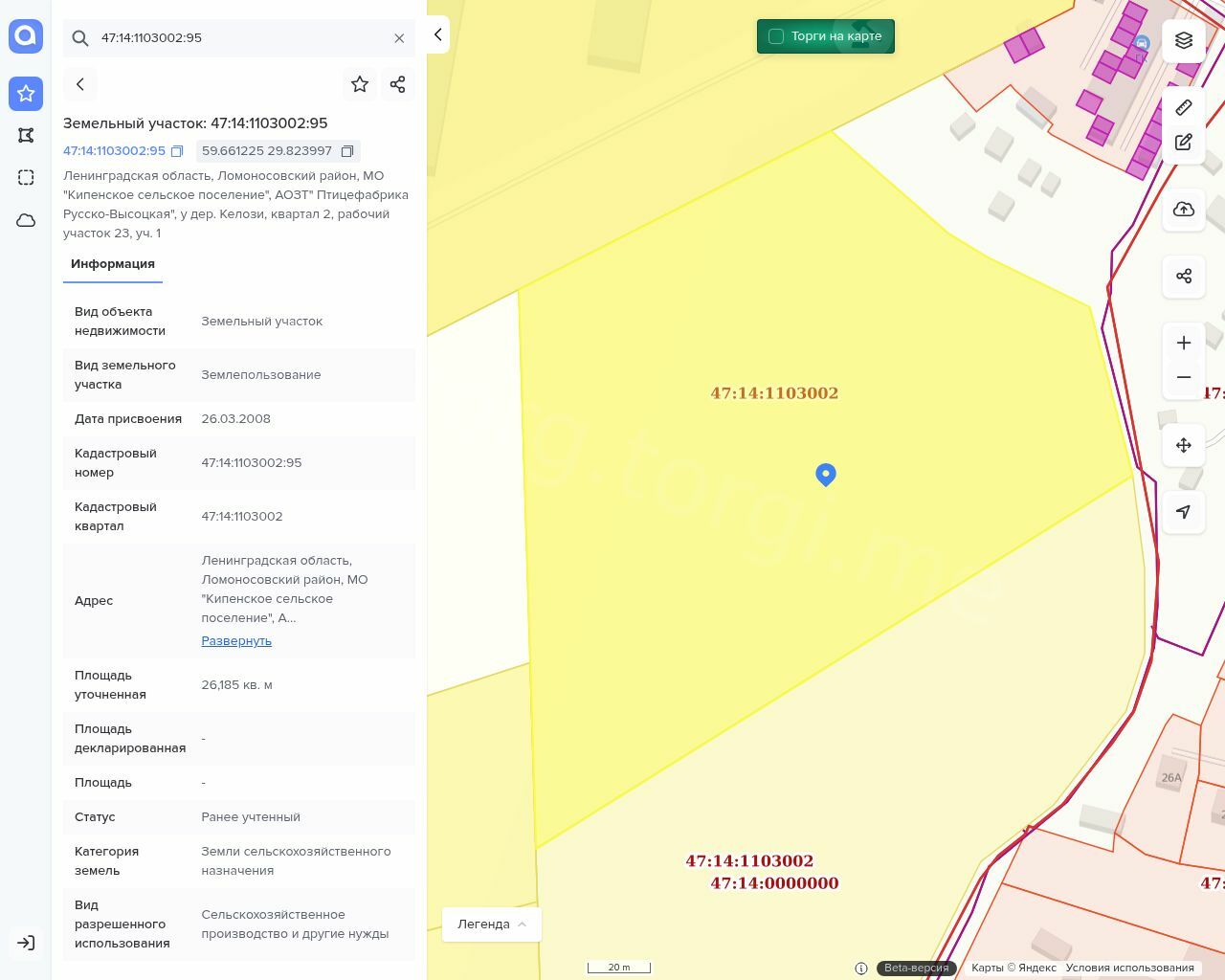Screen dimensions: 1225x980
Task: Click the Развернуть address link
Action: click(236, 641)
